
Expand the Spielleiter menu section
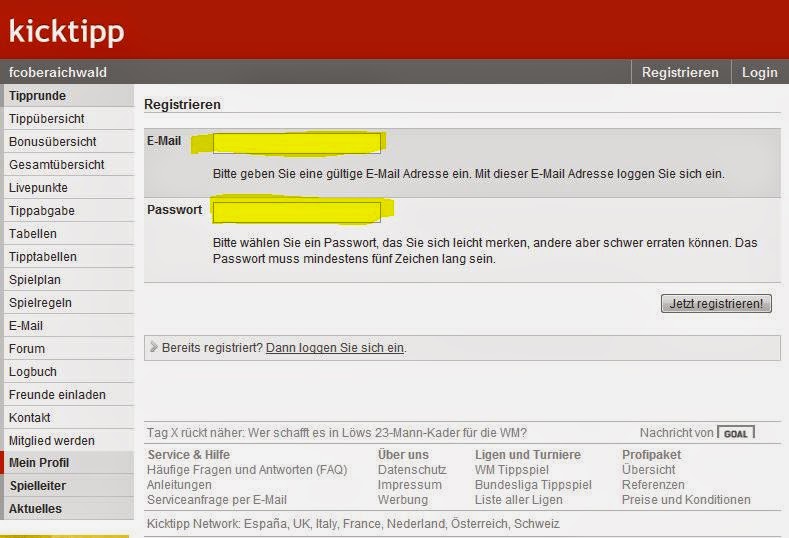click(x=68, y=486)
